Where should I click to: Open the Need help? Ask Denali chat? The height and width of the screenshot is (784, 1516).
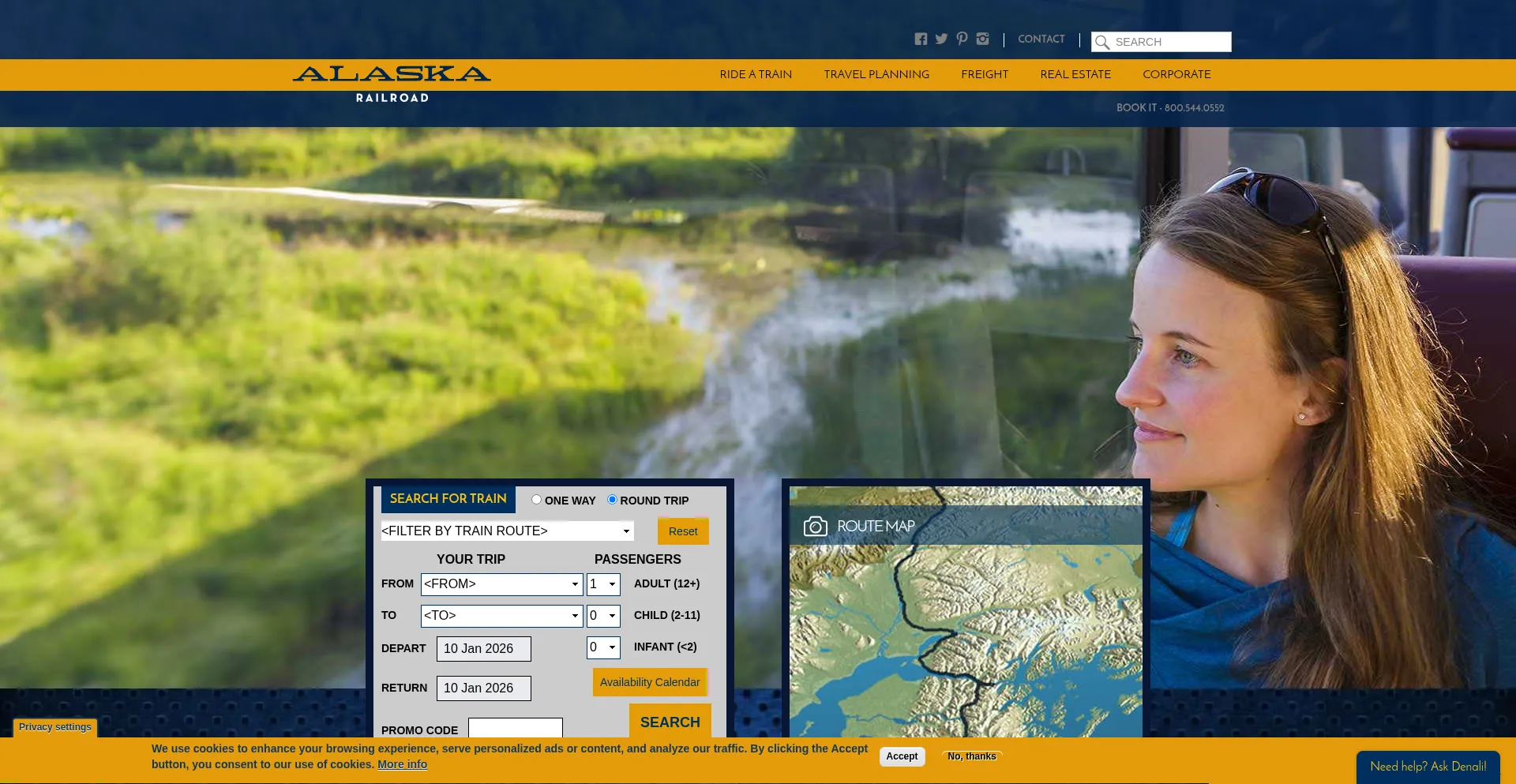(x=1428, y=766)
